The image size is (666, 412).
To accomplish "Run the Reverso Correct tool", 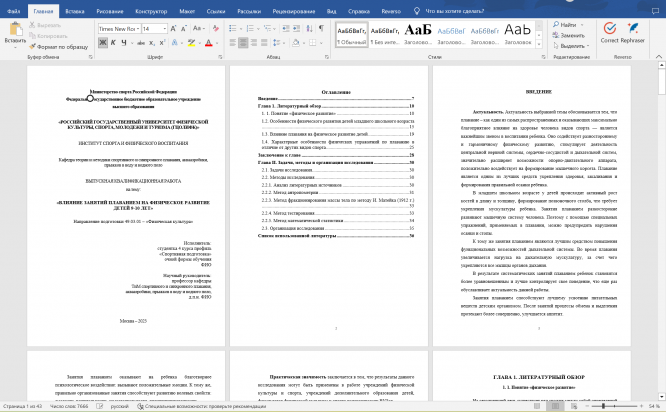I will pyautogui.click(x=610, y=33).
